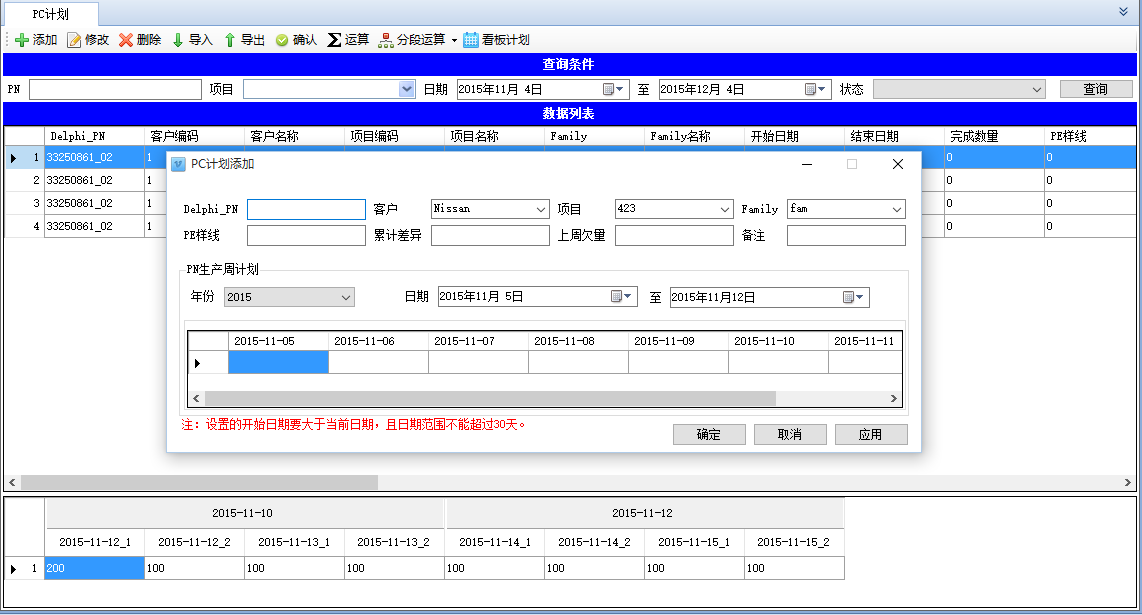Click the 添加 (add) toolbar icon

pos(22,40)
